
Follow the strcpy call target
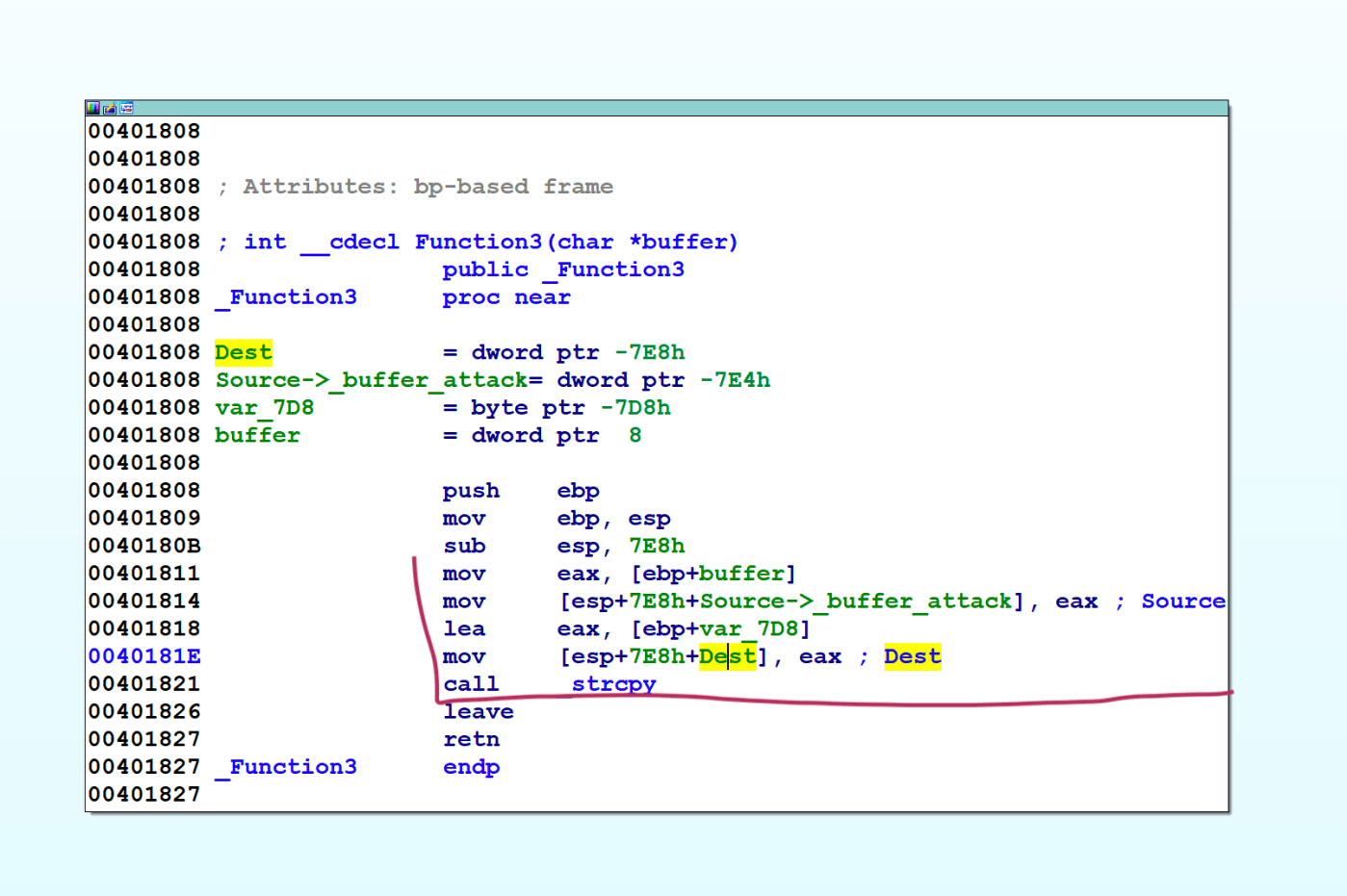coord(613,684)
